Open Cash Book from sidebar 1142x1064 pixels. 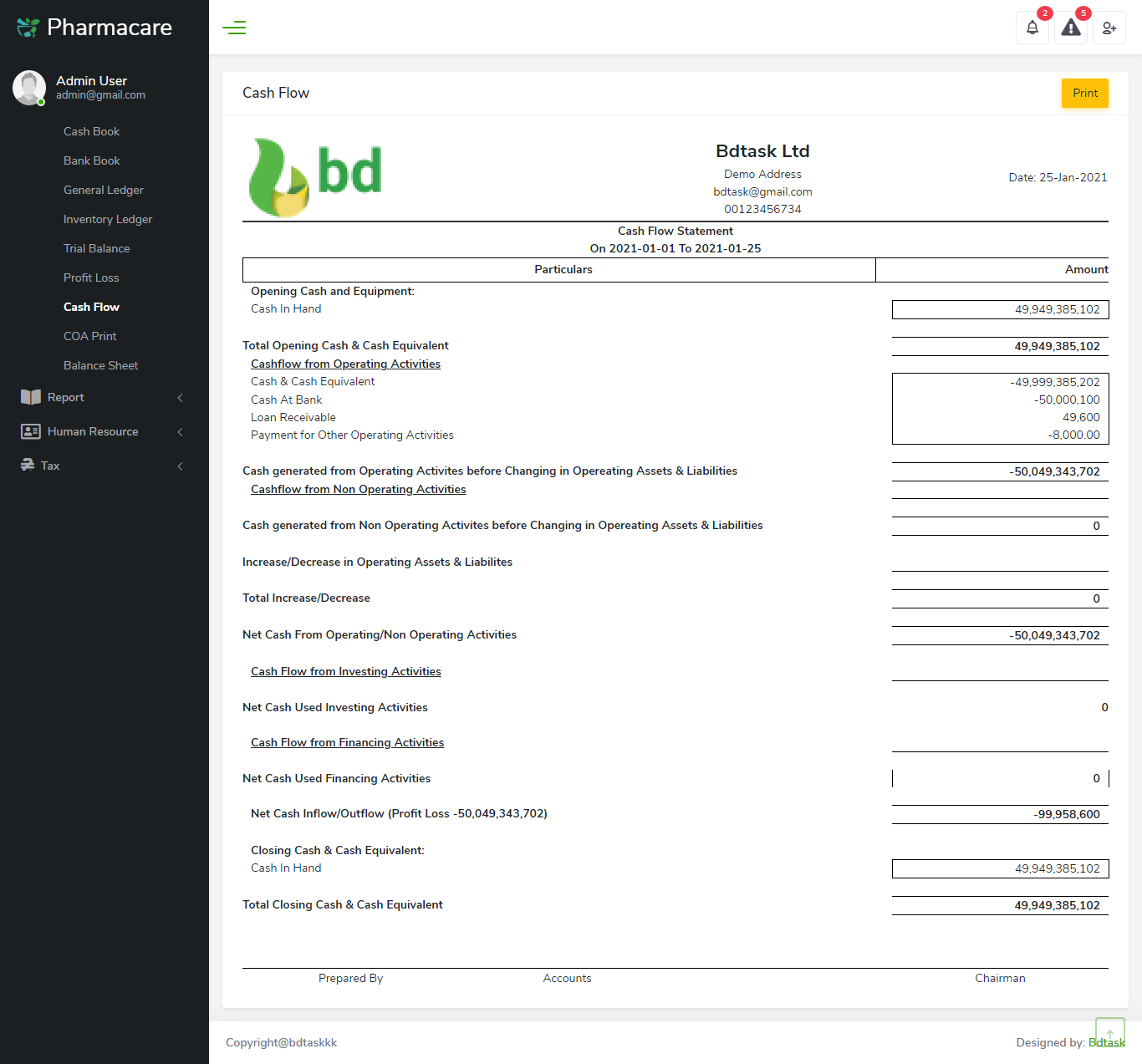[91, 131]
